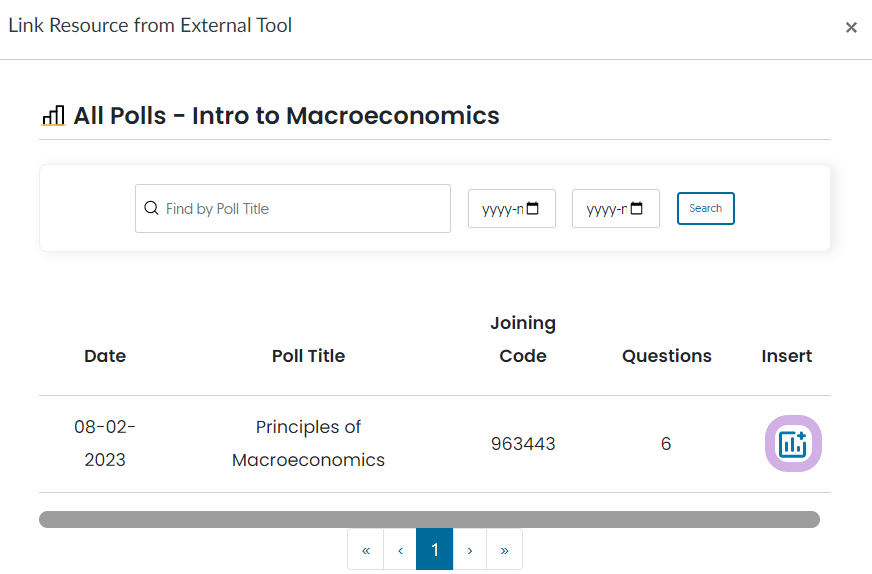
Task: Click the bar chart icon beside All Polls
Action: [53, 116]
